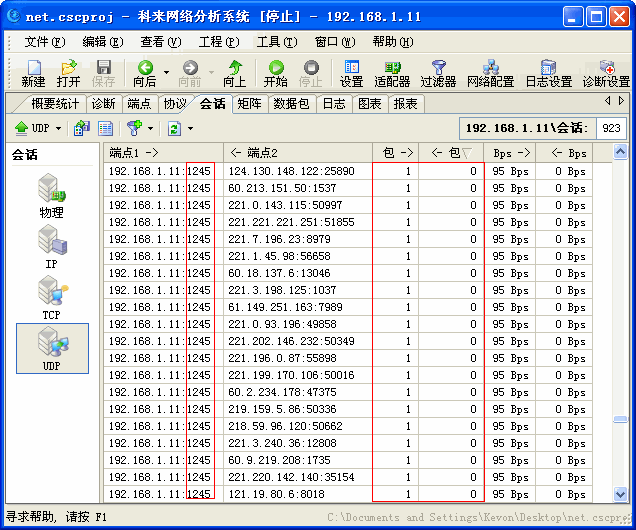This screenshot has height=530, width=636.
Task: Switch to the 矩阵 (Matrix) tab
Action: (x=248, y=104)
